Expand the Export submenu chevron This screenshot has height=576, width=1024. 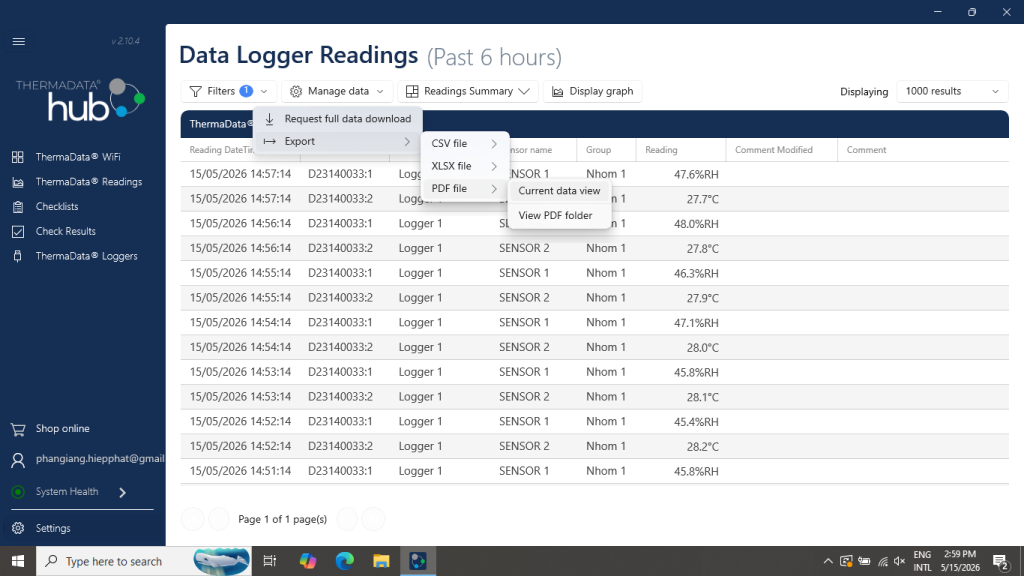point(407,142)
